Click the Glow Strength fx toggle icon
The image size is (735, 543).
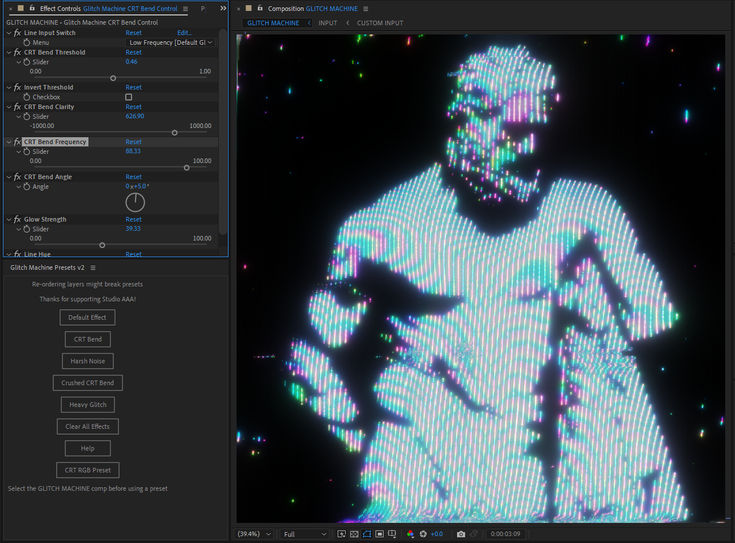(17, 219)
